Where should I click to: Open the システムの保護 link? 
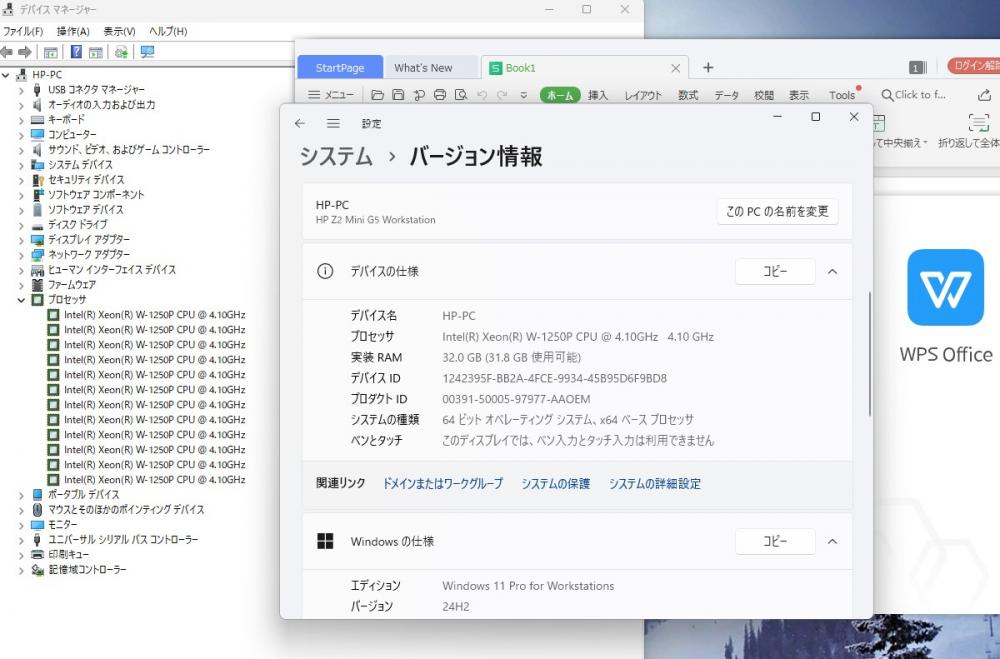(x=555, y=484)
